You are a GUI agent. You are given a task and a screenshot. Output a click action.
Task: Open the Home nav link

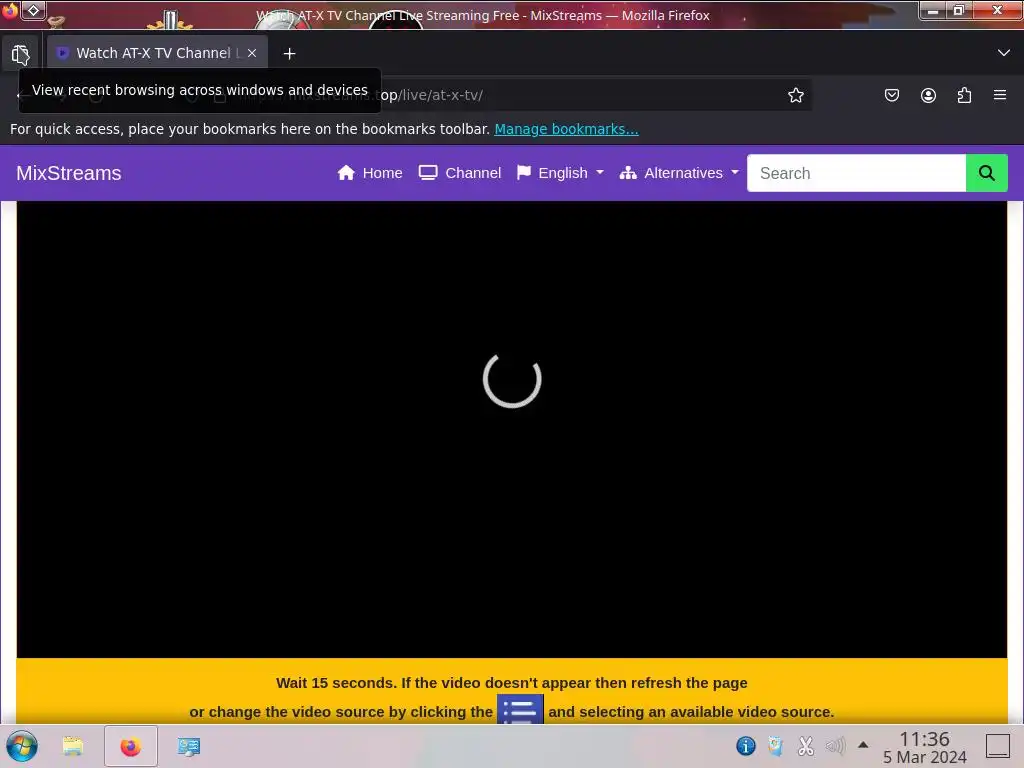tap(370, 173)
